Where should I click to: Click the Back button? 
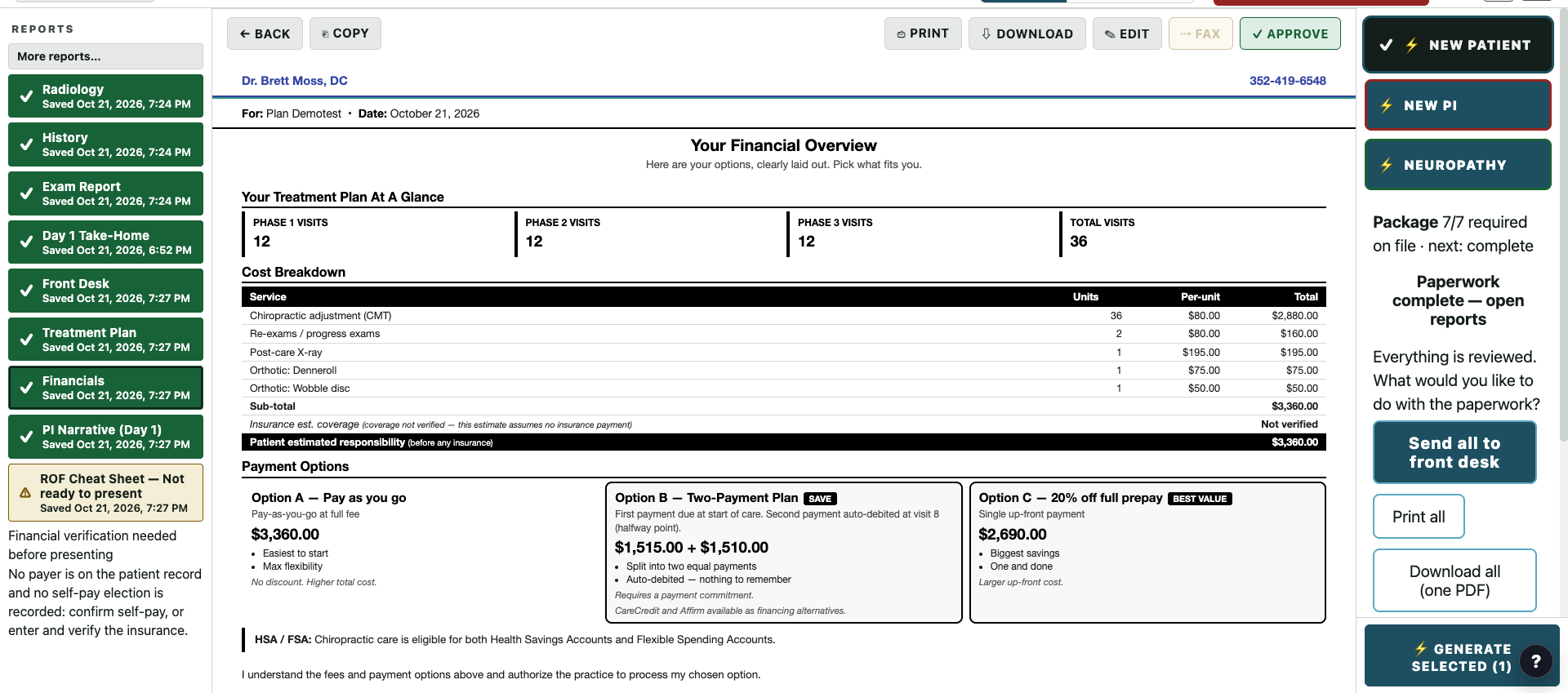(265, 33)
